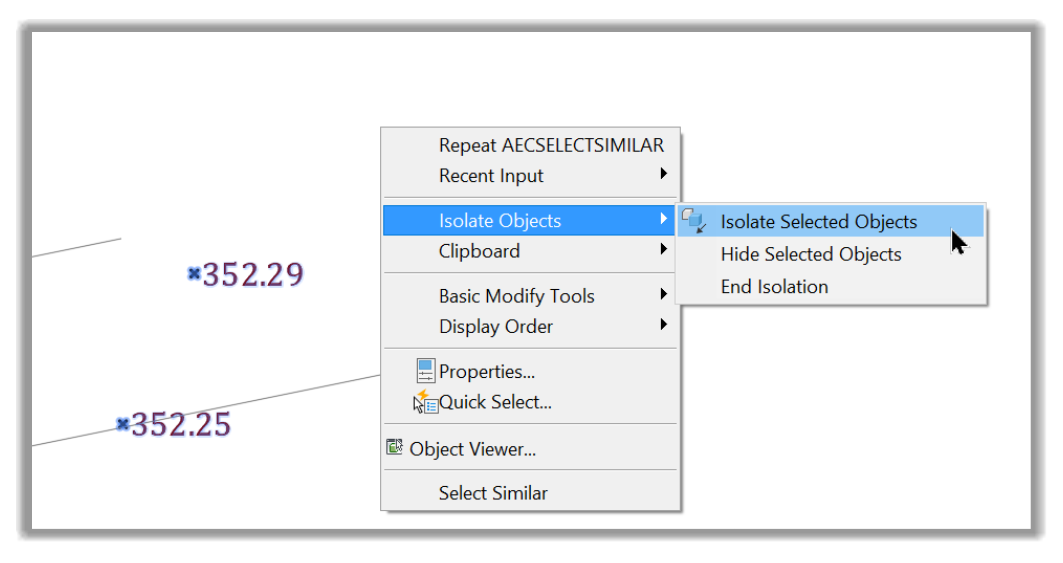The width and height of the screenshot is (1063, 563).
Task: Select the 352.25 point marker
Action: coord(123,424)
